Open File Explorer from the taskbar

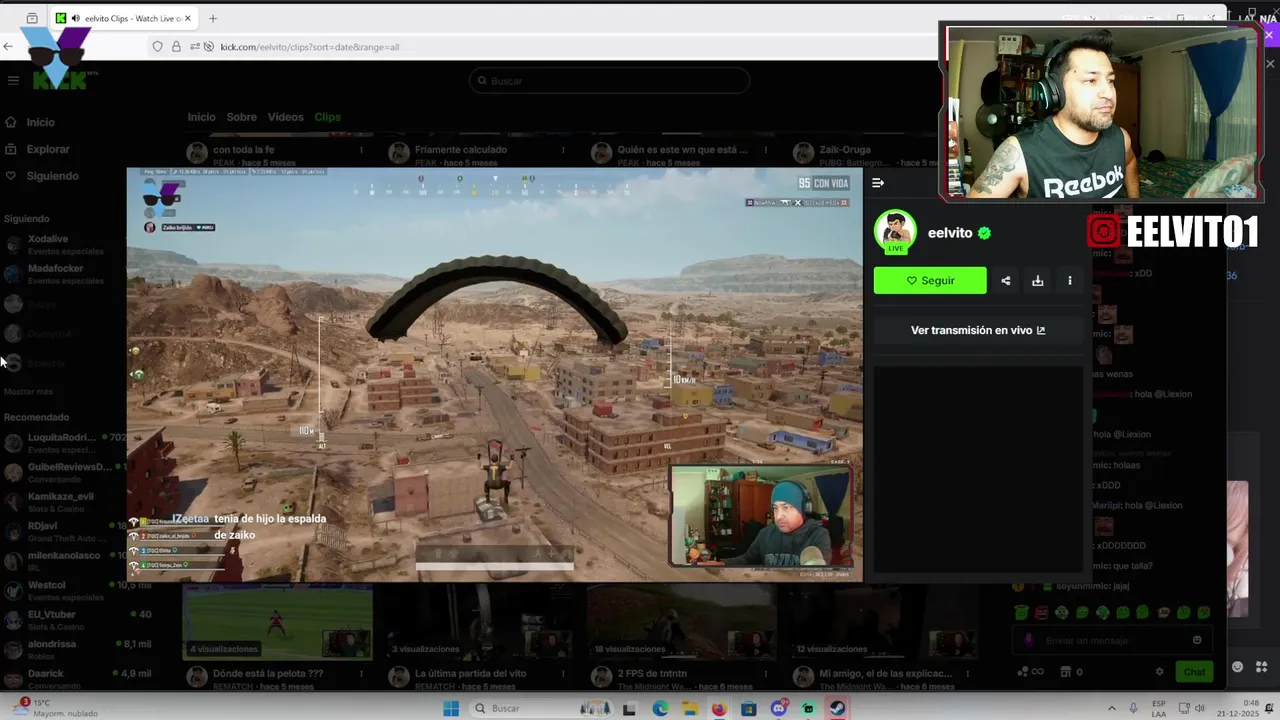[690, 709]
